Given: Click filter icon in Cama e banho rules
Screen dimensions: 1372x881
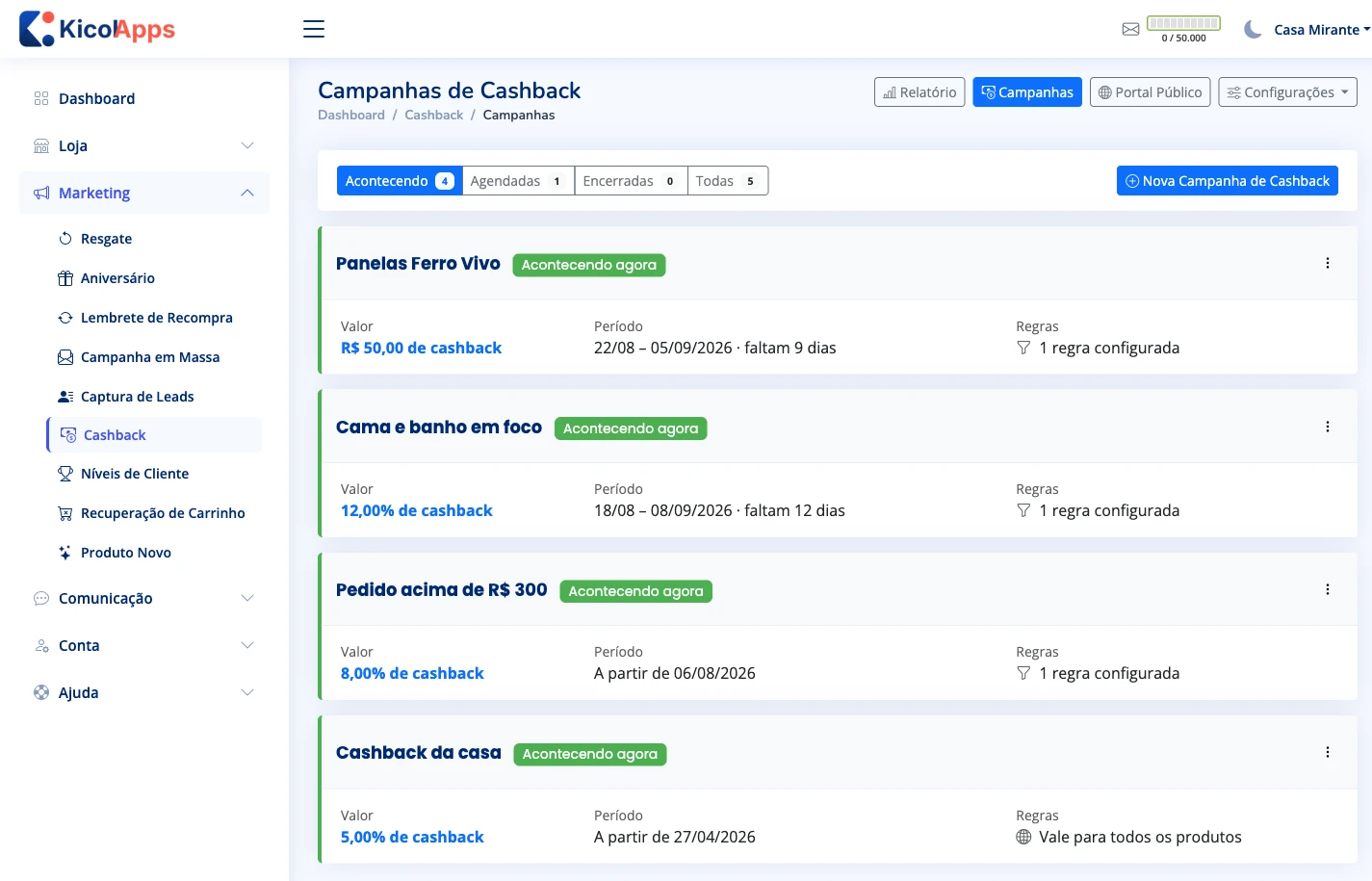Looking at the screenshot, I should click(x=1023, y=510).
